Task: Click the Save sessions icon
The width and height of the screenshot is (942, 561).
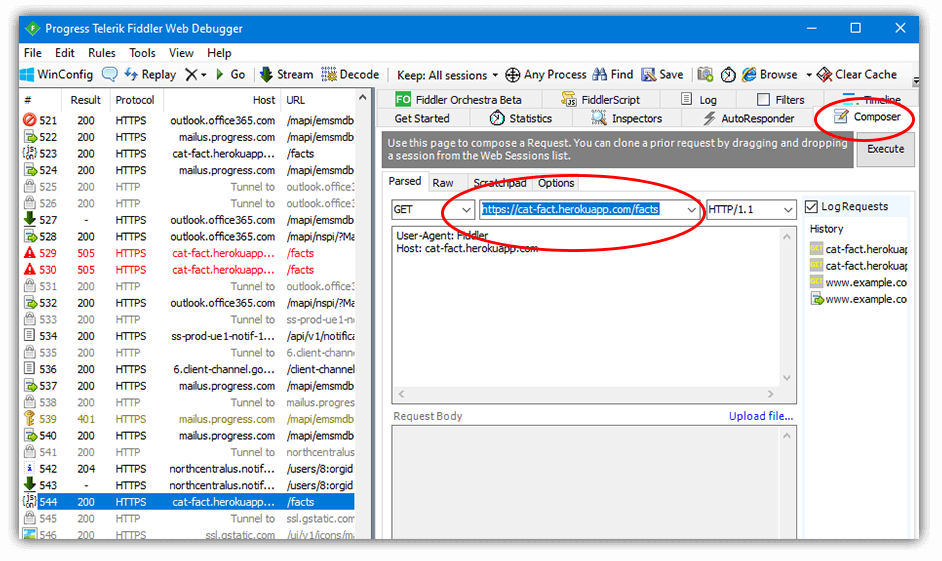Action: pyautogui.click(x=648, y=74)
